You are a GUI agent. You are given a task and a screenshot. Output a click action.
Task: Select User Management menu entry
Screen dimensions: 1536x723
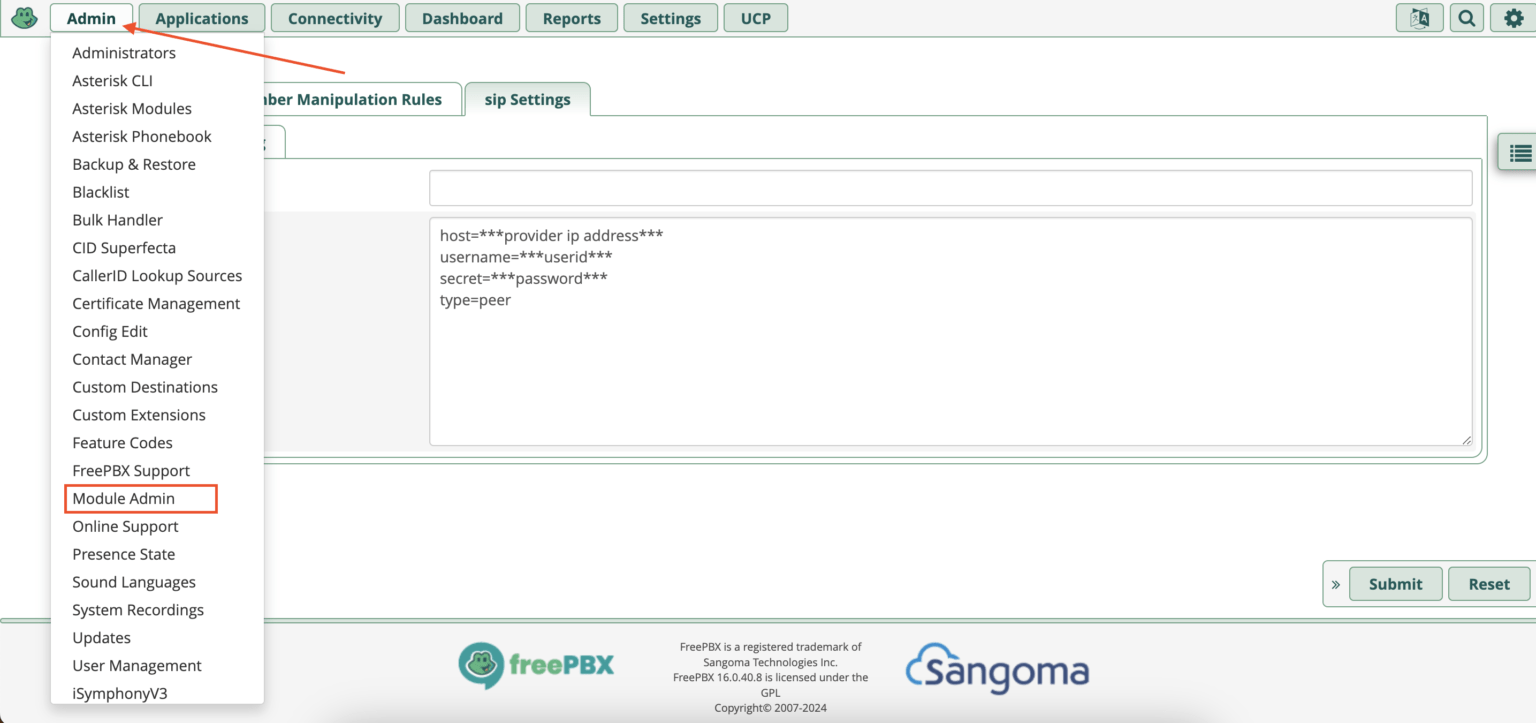[x=137, y=666]
